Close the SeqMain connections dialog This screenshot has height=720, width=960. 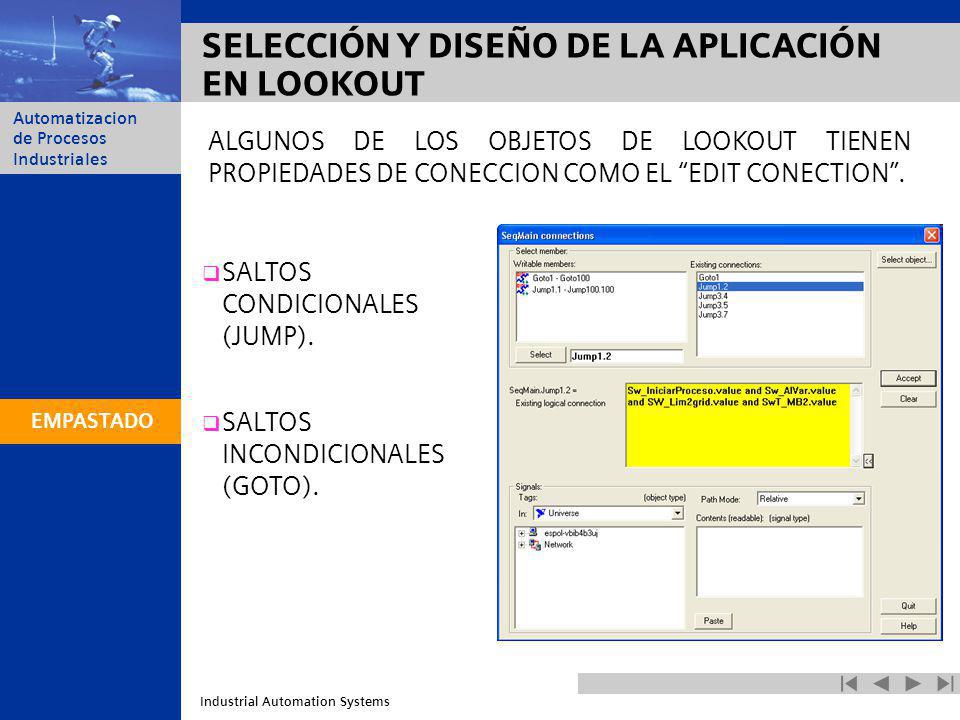[x=931, y=235]
